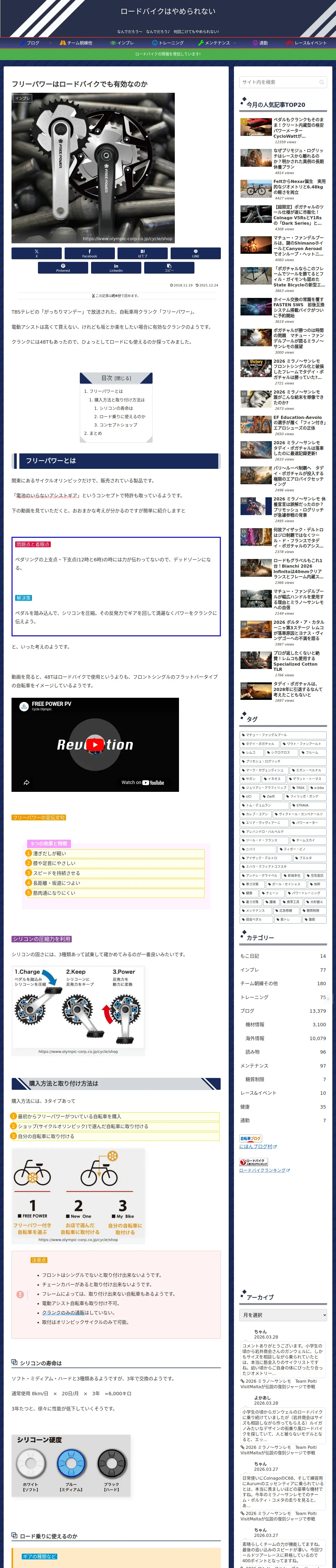Viewport: 336px width, 1568px height.
Task: Open the トレーニング navigation item
Action: pos(168,43)
